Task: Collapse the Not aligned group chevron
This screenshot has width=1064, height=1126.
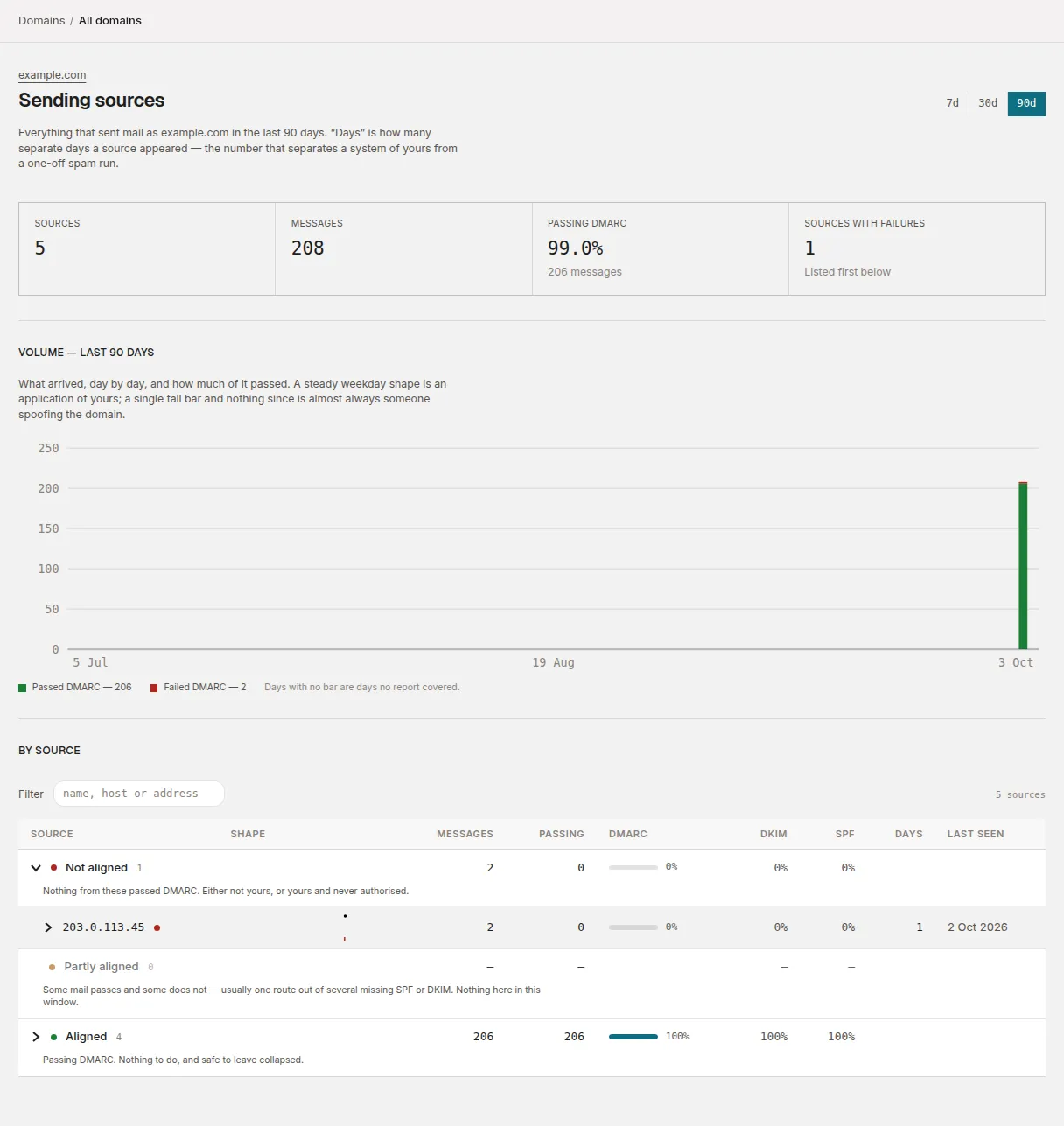Action: pyautogui.click(x=36, y=868)
